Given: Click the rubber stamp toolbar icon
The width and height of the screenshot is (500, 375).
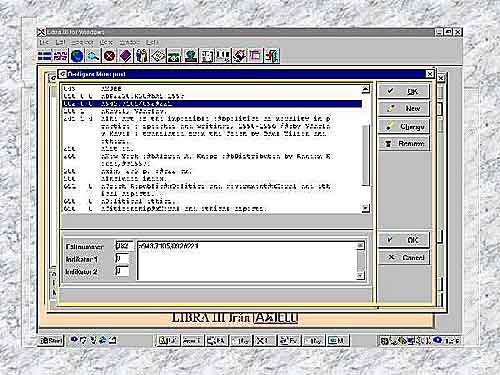Looking at the screenshot, I should tap(190, 56).
